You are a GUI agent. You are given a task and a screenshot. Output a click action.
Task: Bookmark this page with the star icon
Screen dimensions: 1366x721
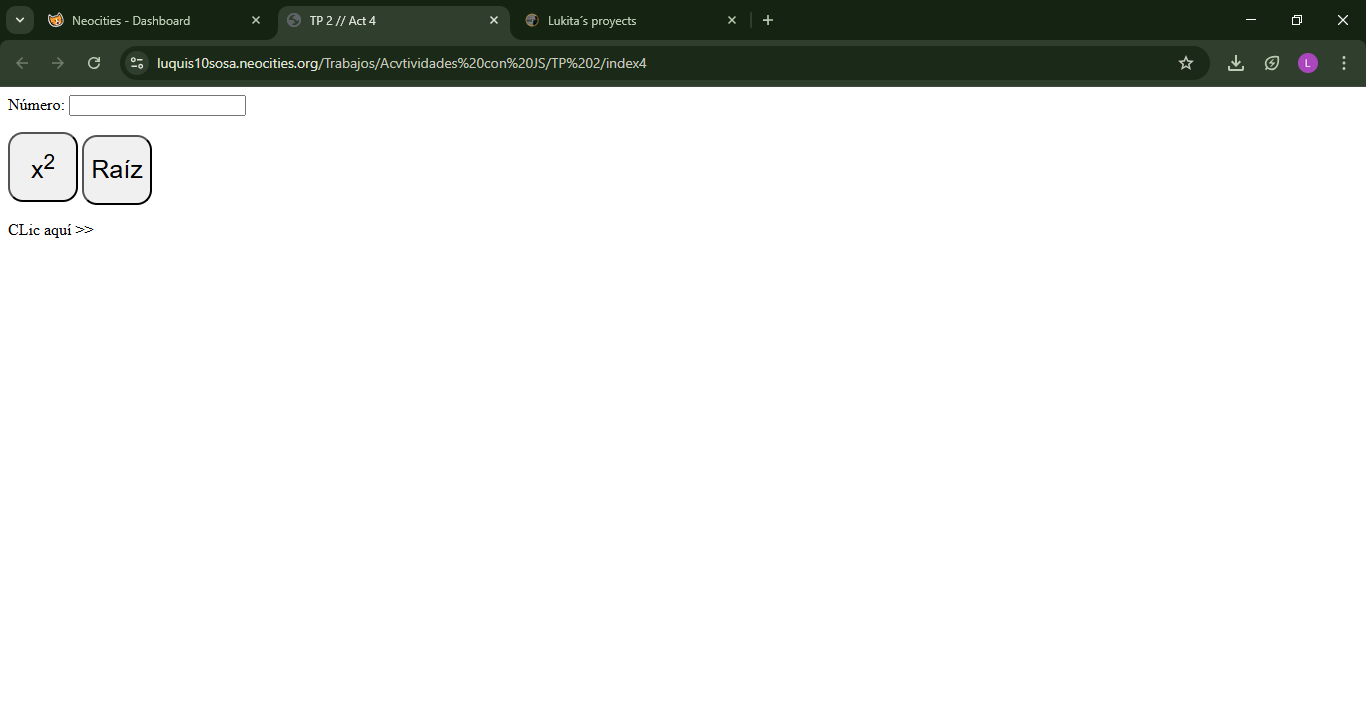(x=1186, y=63)
